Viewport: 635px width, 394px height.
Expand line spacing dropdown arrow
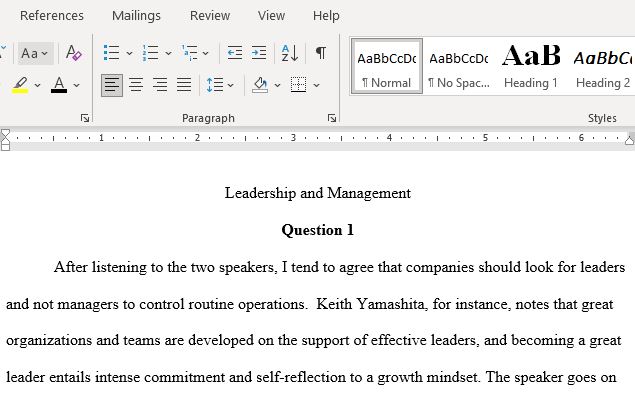point(230,85)
